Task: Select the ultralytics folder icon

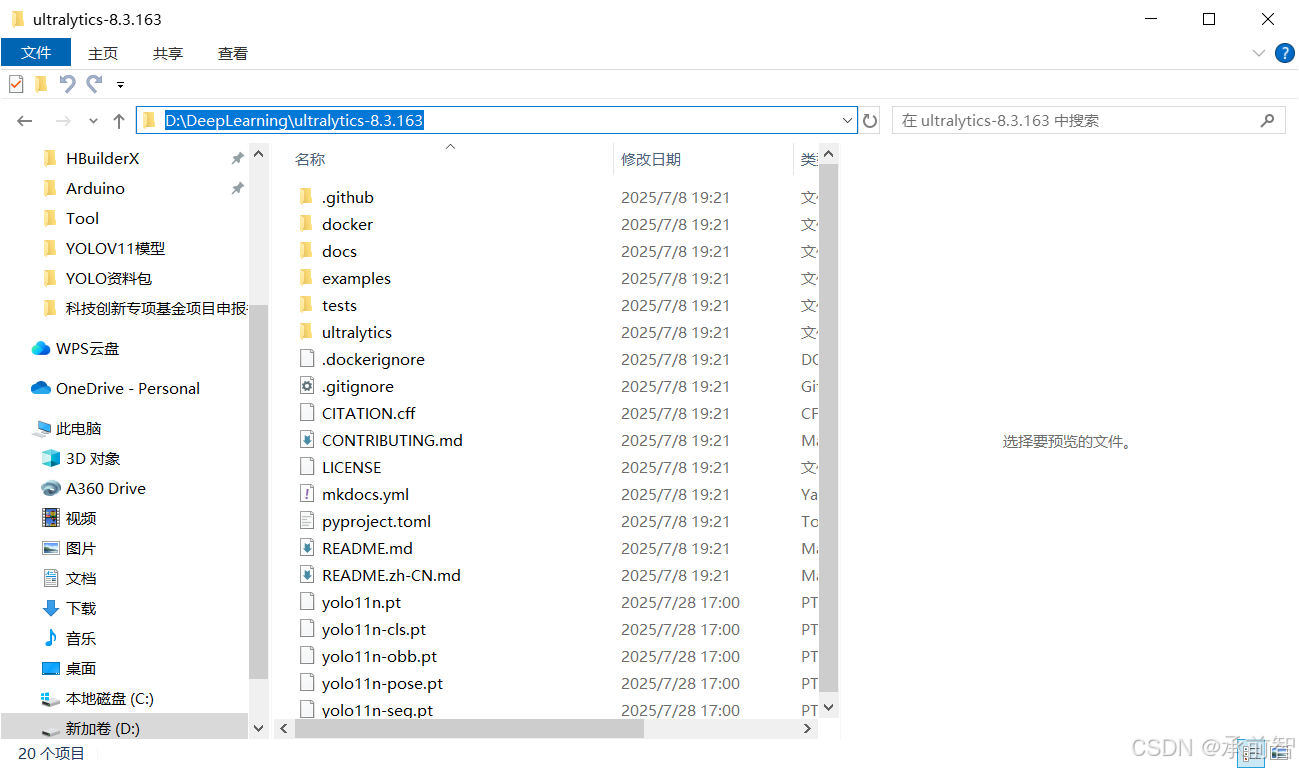Action: [x=306, y=332]
